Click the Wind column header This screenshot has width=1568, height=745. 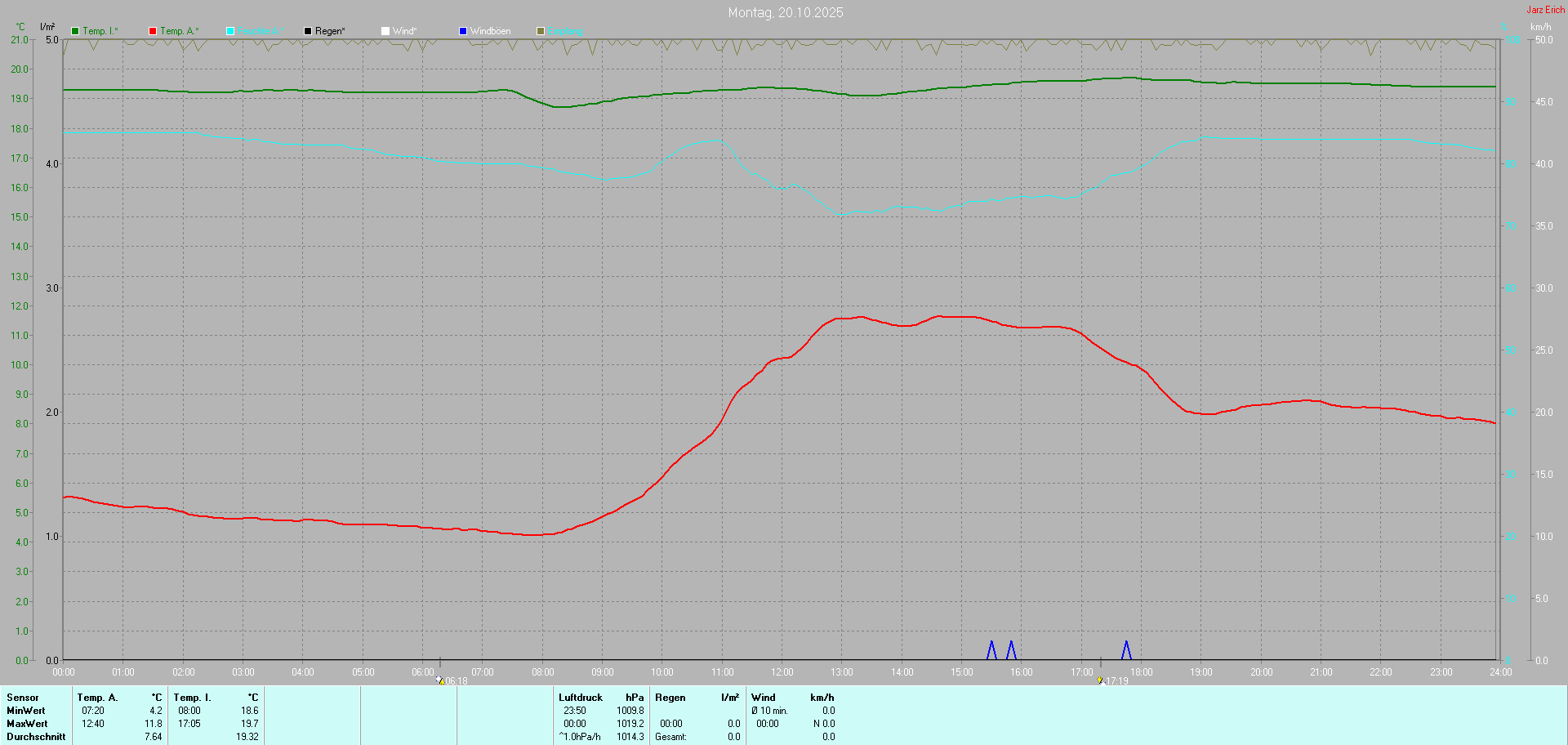click(764, 698)
